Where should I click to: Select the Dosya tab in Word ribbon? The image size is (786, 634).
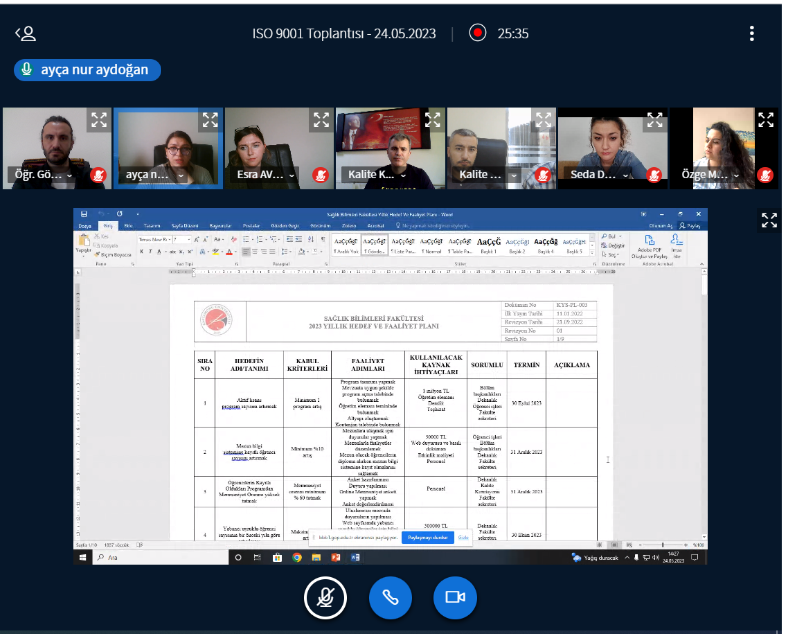click(85, 226)
